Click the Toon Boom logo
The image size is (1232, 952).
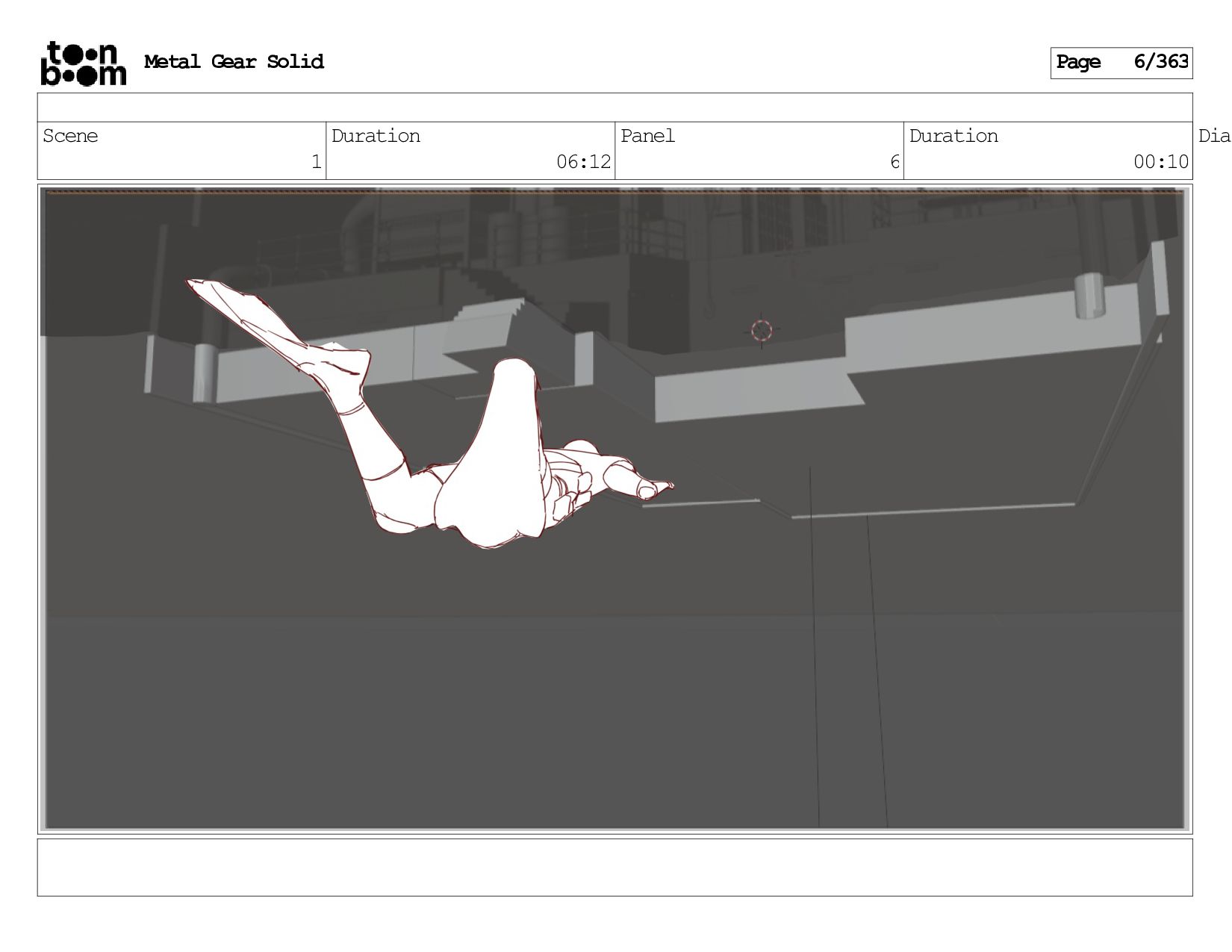click(x=84, y=63)
